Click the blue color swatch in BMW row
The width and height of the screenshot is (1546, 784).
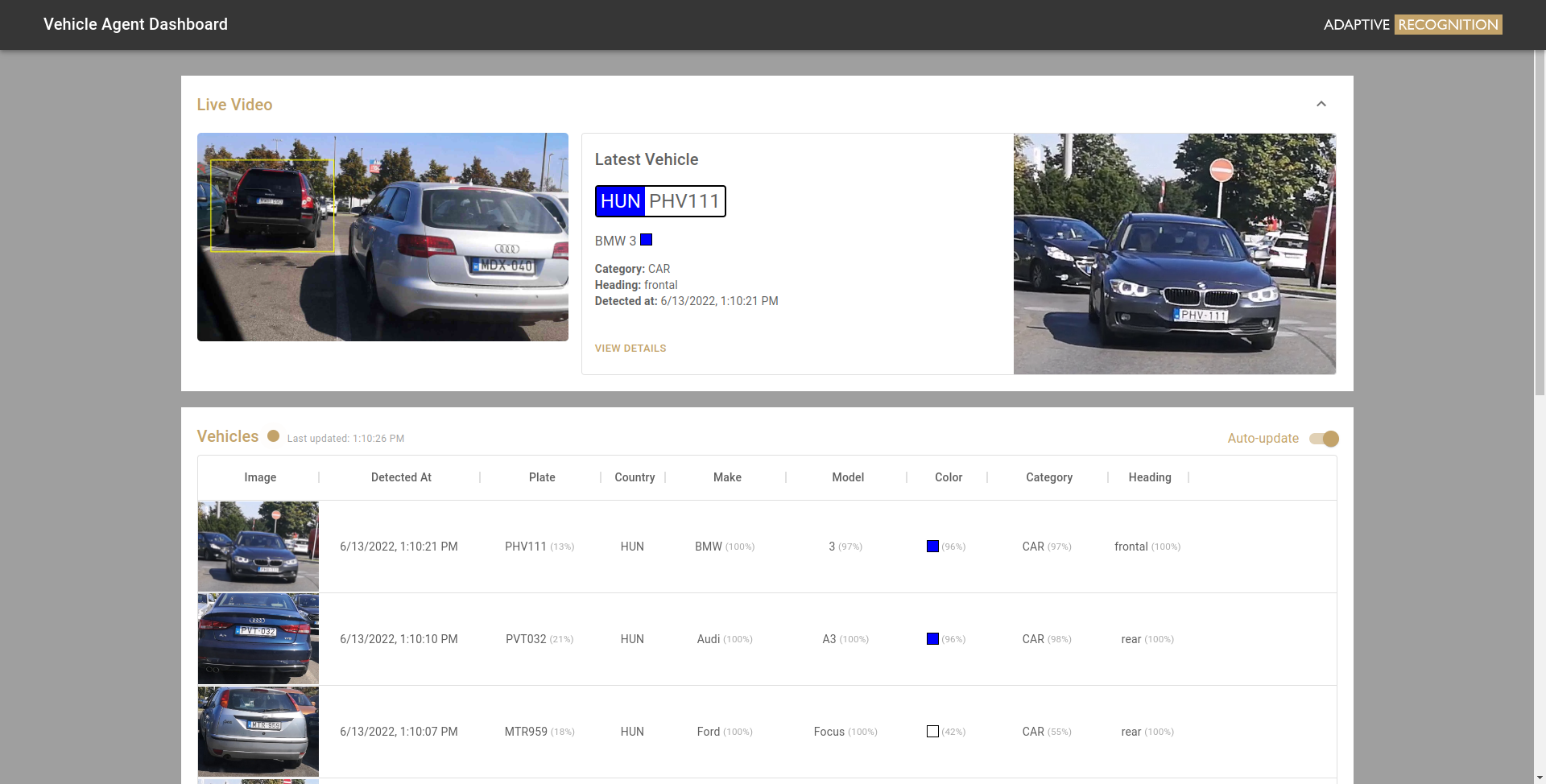(932, 547)
